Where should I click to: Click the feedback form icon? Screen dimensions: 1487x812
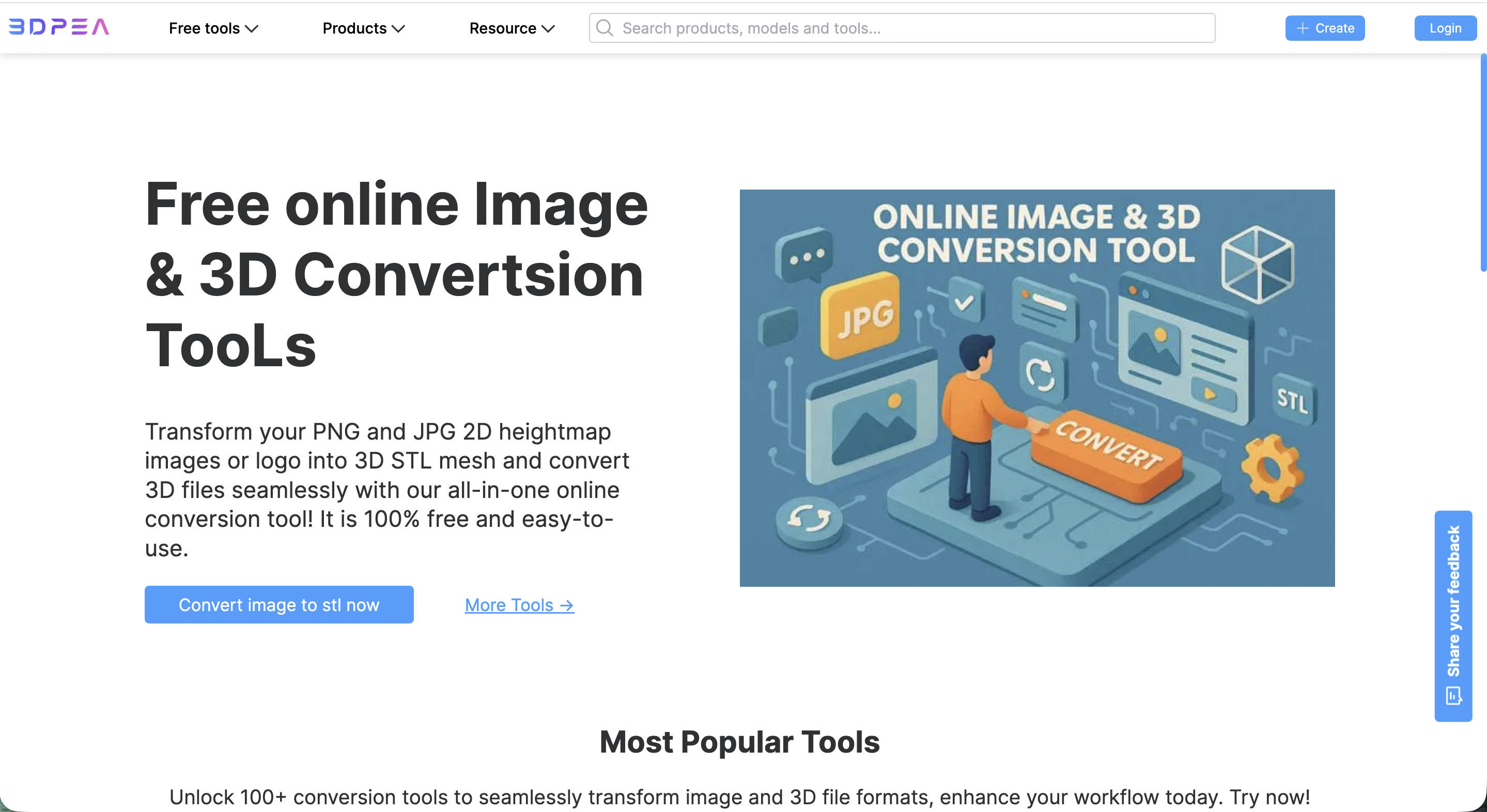[x=1453, y=695]
